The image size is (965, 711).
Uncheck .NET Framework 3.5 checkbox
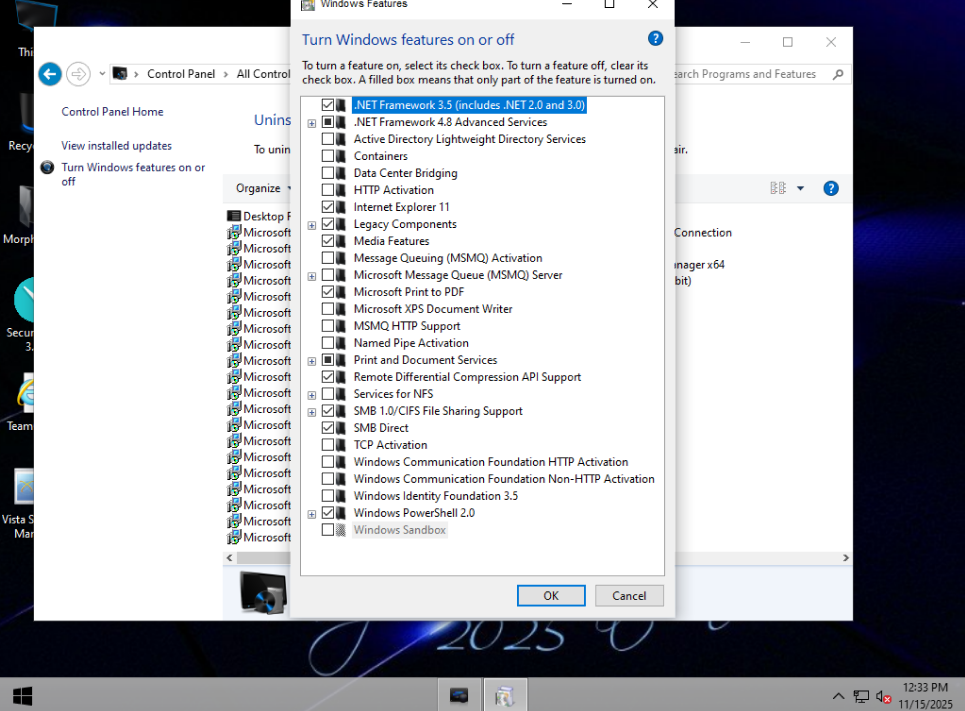click(x=328, y=105)
